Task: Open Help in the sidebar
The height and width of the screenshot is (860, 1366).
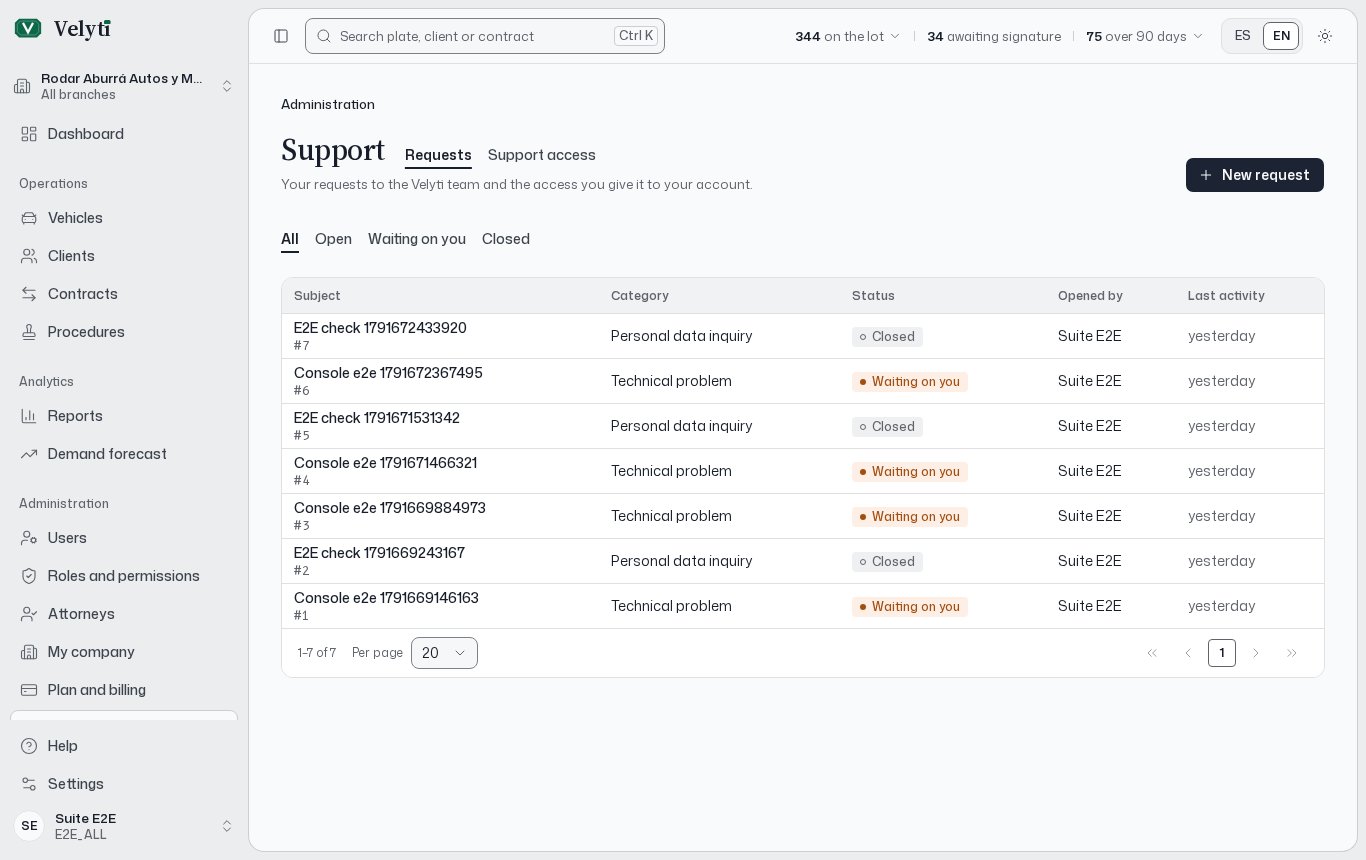Action: (124, 746)
